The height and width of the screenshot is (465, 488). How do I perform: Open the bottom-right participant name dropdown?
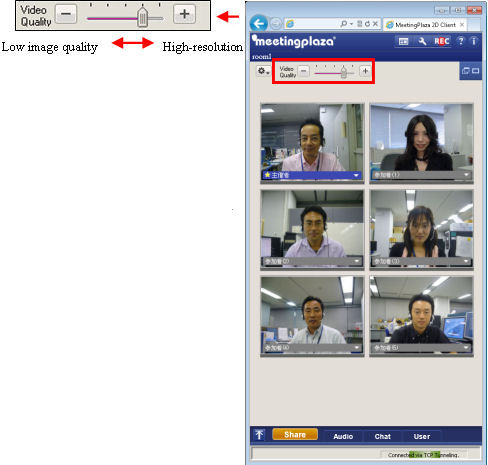[466, 348]
